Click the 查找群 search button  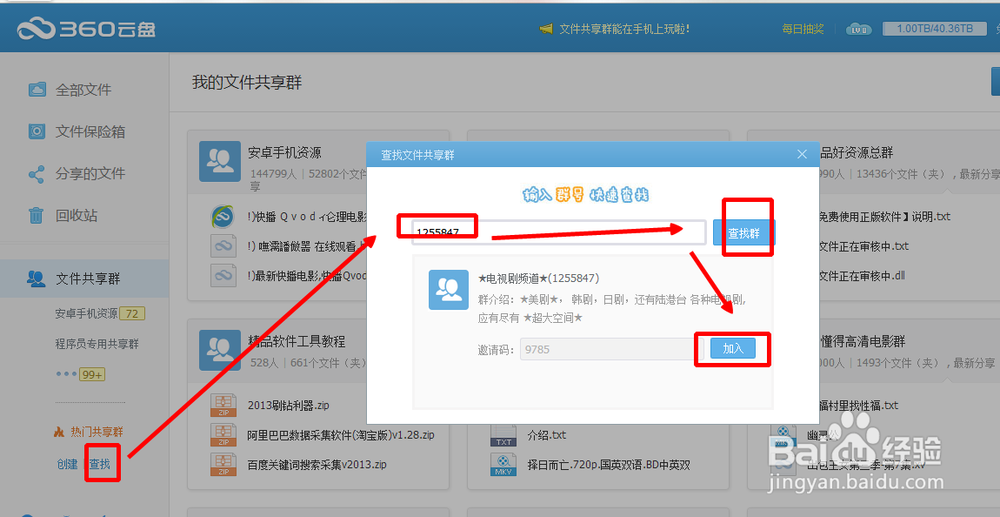(744, 233)
